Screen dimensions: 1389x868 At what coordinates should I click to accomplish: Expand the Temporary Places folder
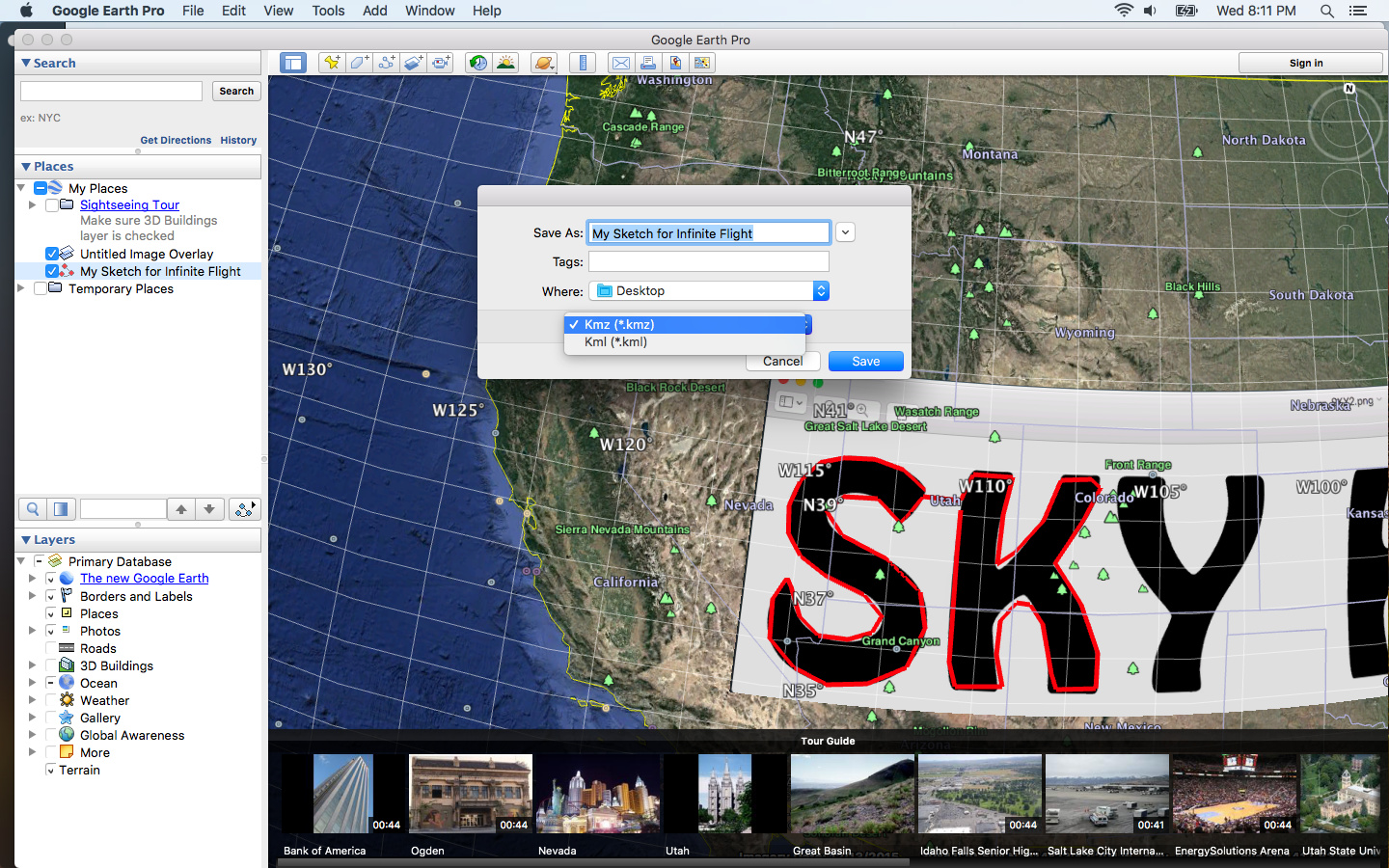pyautogui.click(x=21, y=288)
